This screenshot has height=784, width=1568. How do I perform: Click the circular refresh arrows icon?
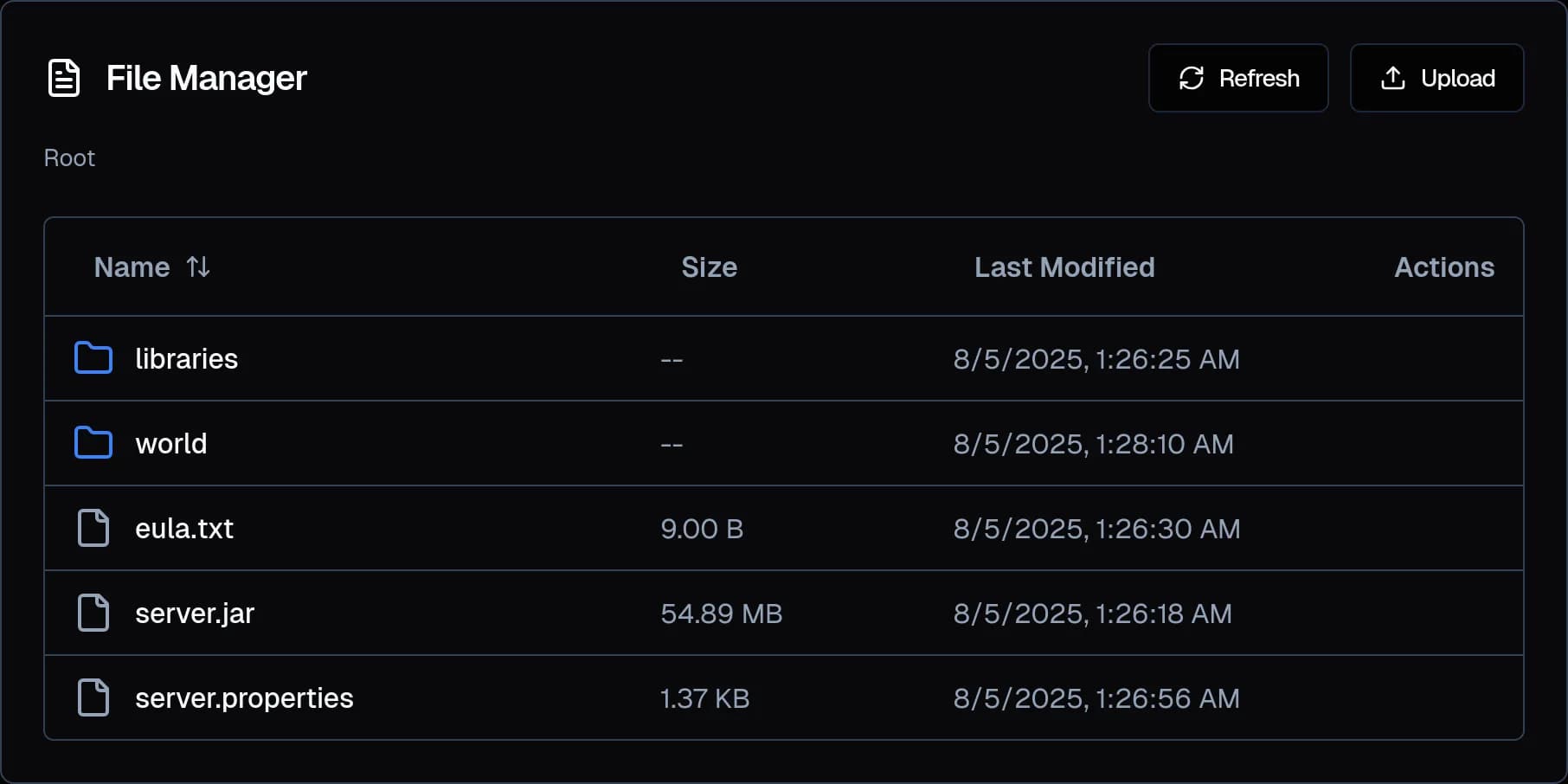[x=1192, y=78]
